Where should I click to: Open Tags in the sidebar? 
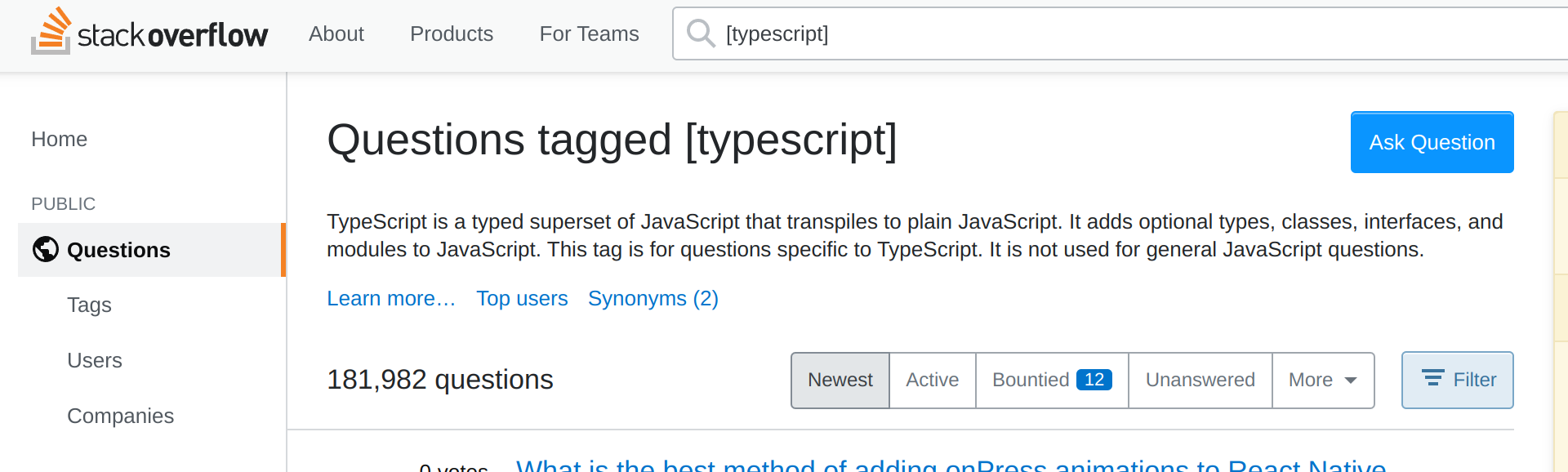click(89, 305)
